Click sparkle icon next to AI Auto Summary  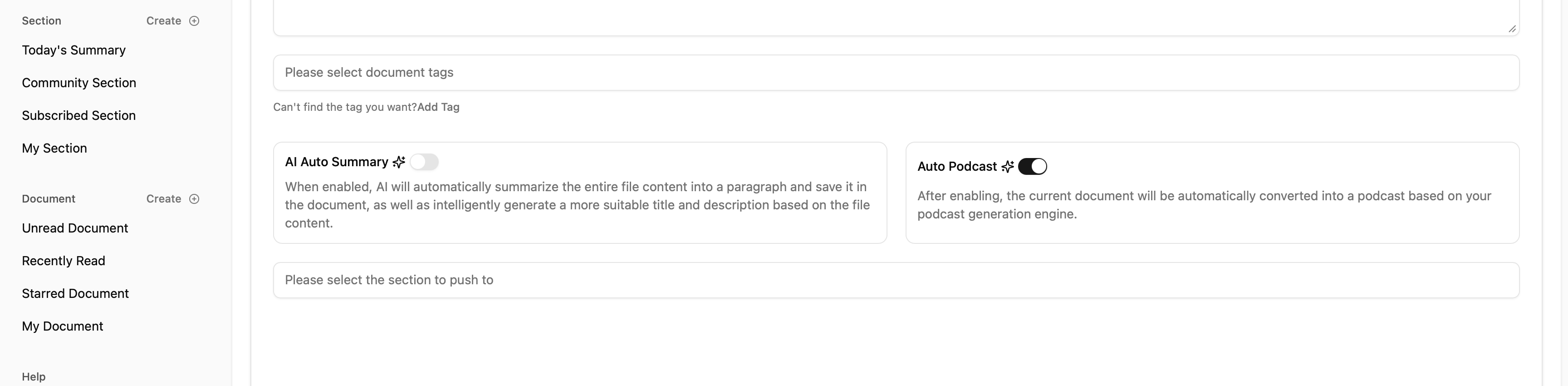tap(399, 162)
